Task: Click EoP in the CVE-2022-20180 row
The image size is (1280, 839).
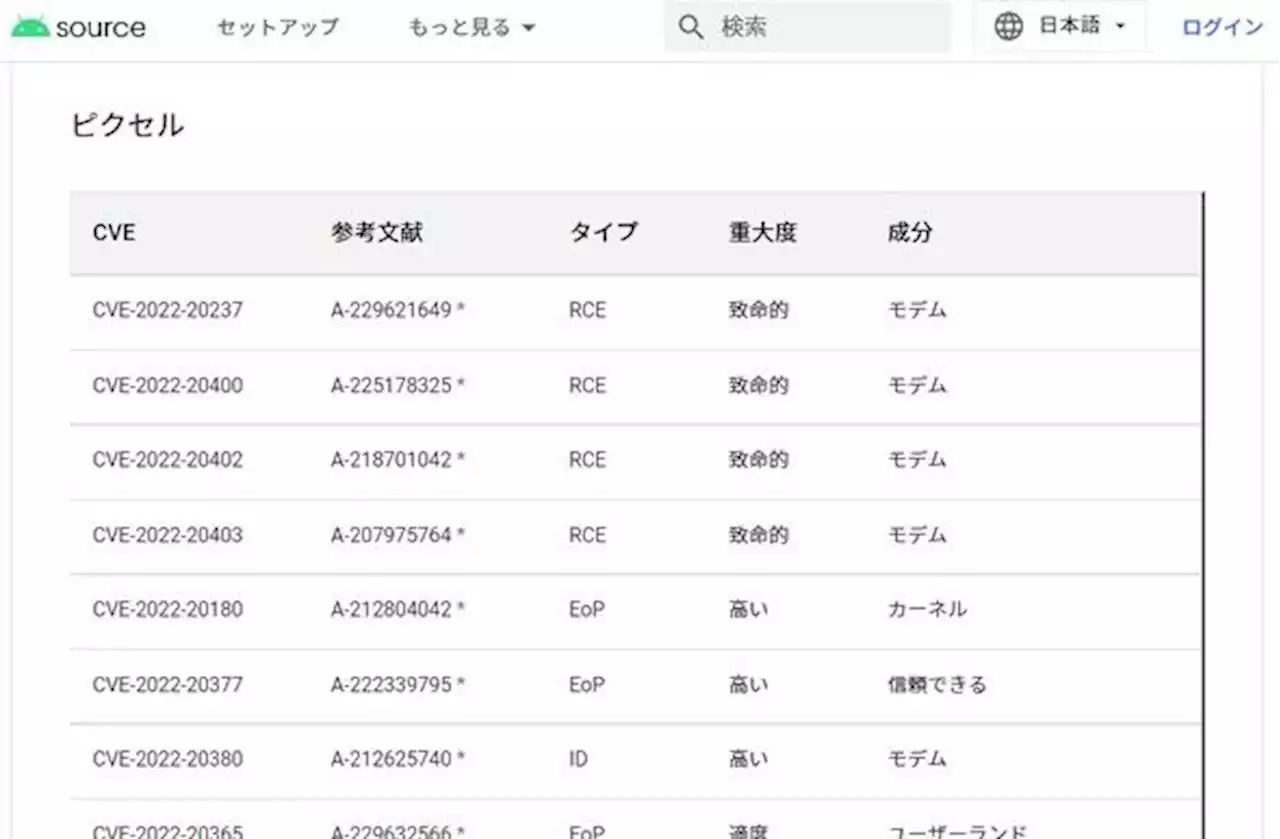Action: click(587, 609)
